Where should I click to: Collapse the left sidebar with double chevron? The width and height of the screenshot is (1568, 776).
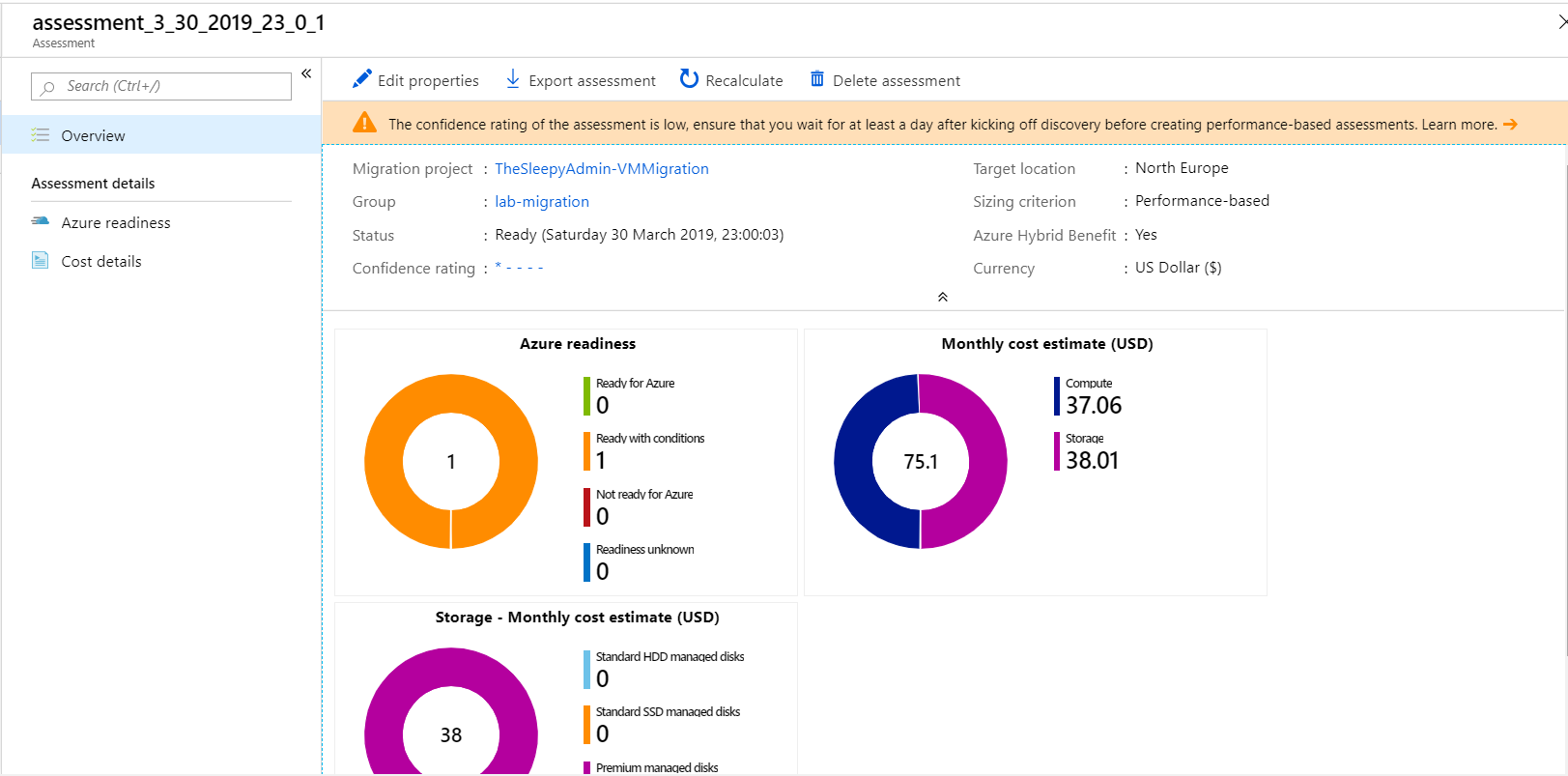[306, 73]
